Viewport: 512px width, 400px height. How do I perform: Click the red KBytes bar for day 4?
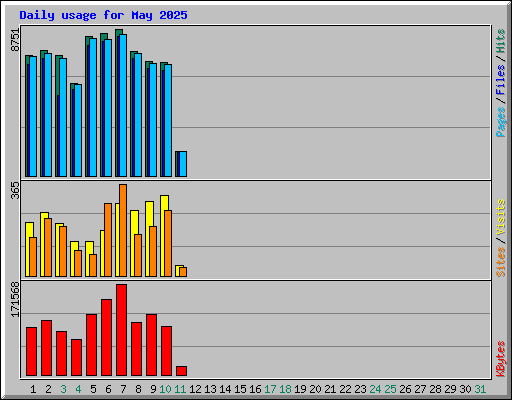(x=77, y=357)
